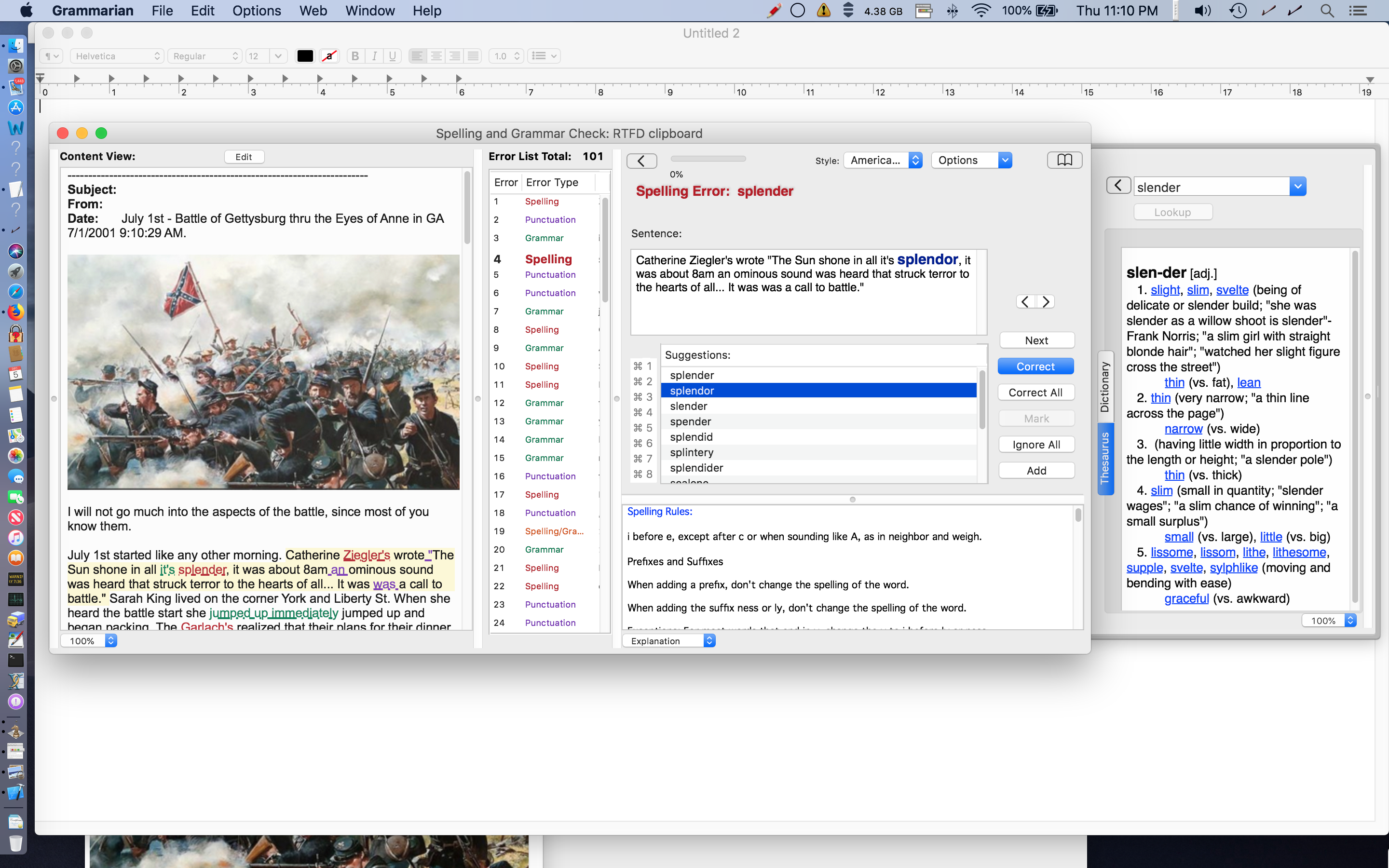Open the Web menu

click(313, 10)
